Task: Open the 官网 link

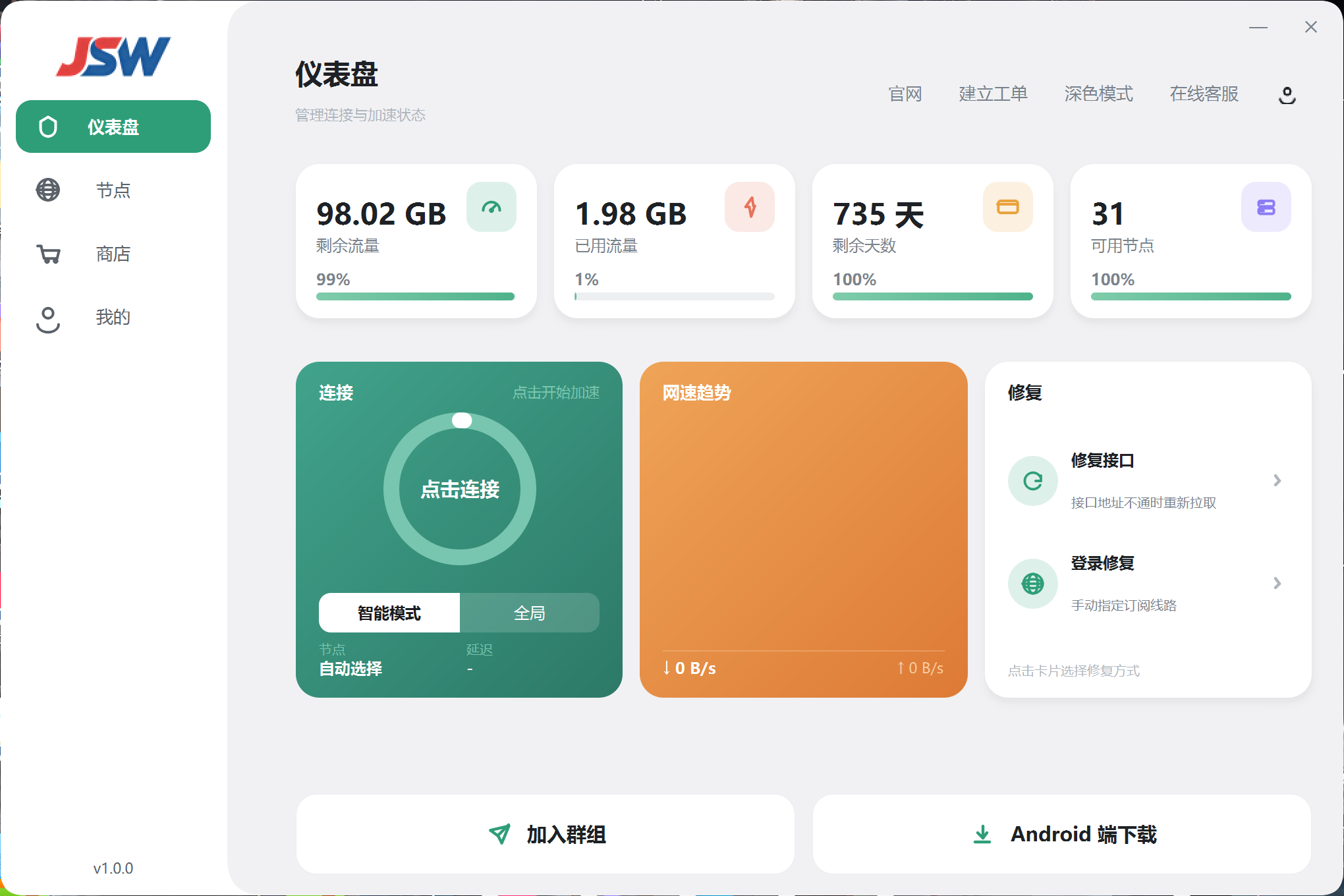Action: point(905,94)
